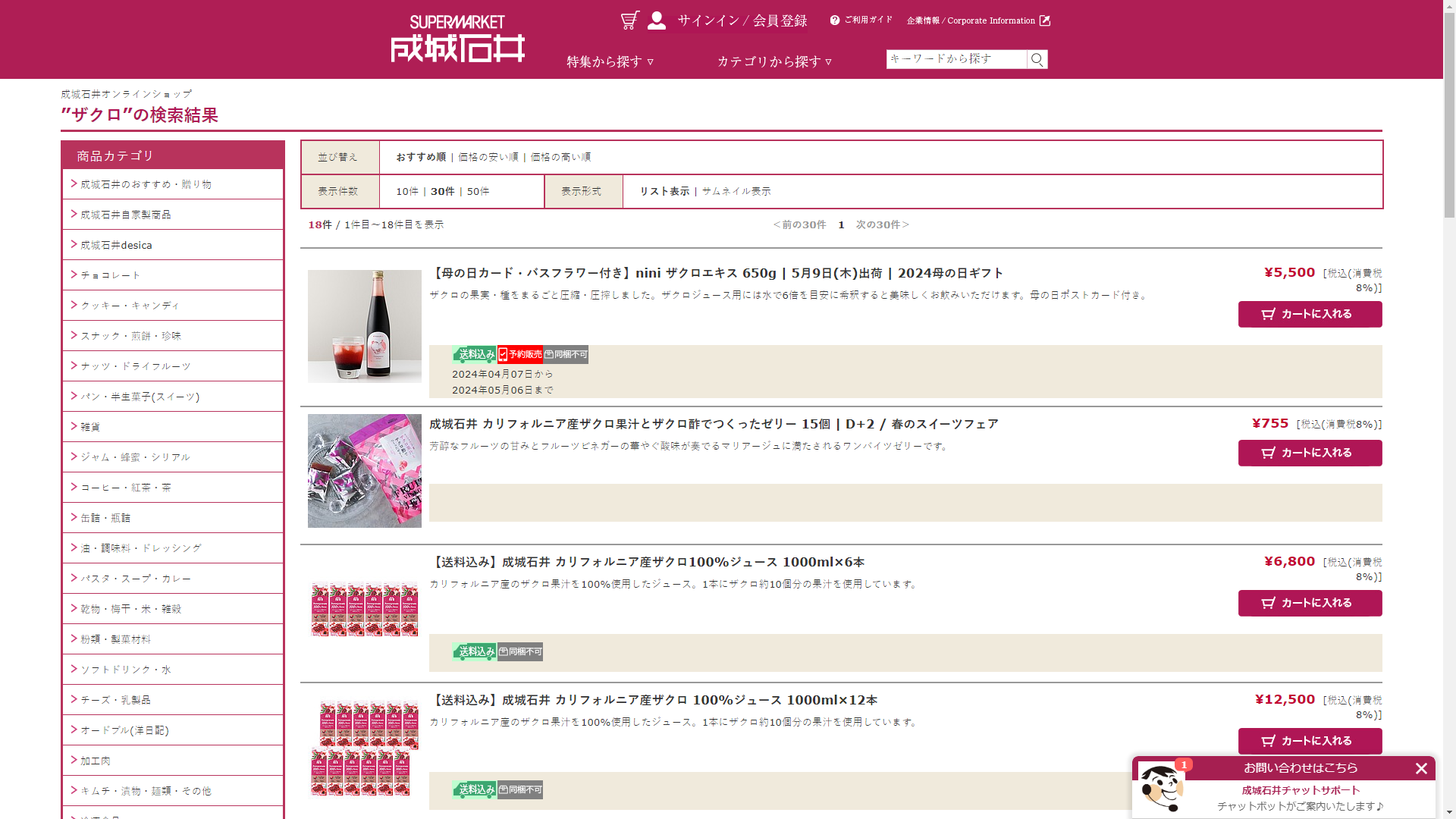Close the chat support popup
Viewport: 1456px width, 819px height.
point(1421,768)
